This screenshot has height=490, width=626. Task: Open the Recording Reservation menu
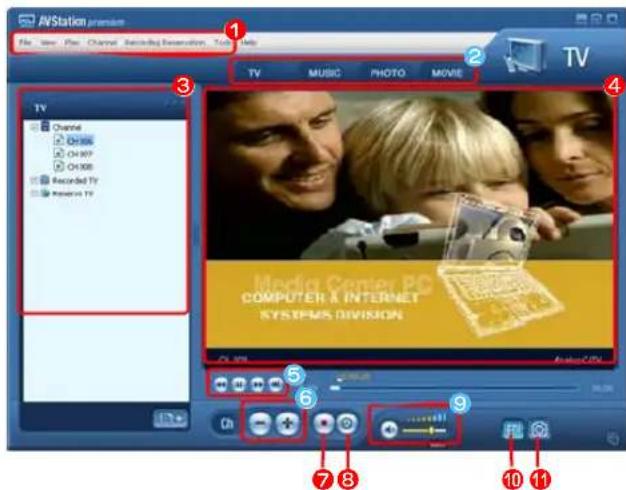[164, 42]
